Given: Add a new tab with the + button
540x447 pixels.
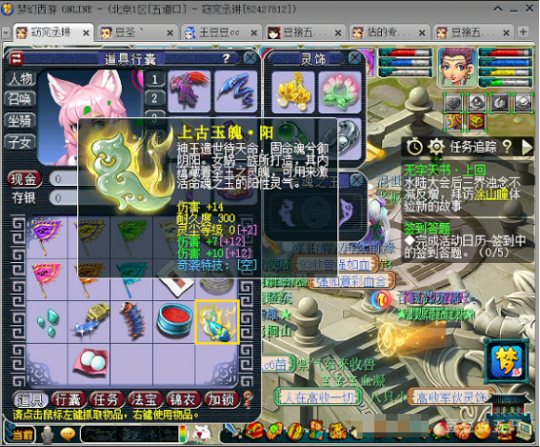Looking at the screenshot, I should [523, 32].
